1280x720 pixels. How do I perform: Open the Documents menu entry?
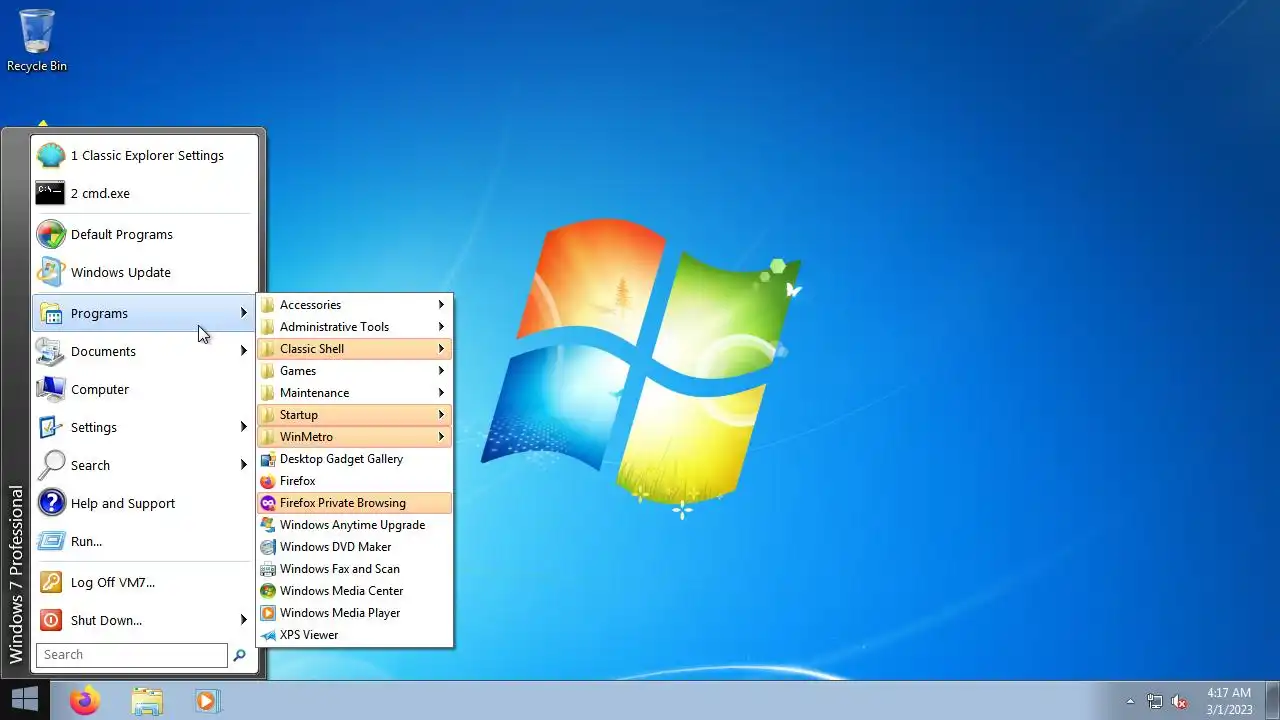142,351
